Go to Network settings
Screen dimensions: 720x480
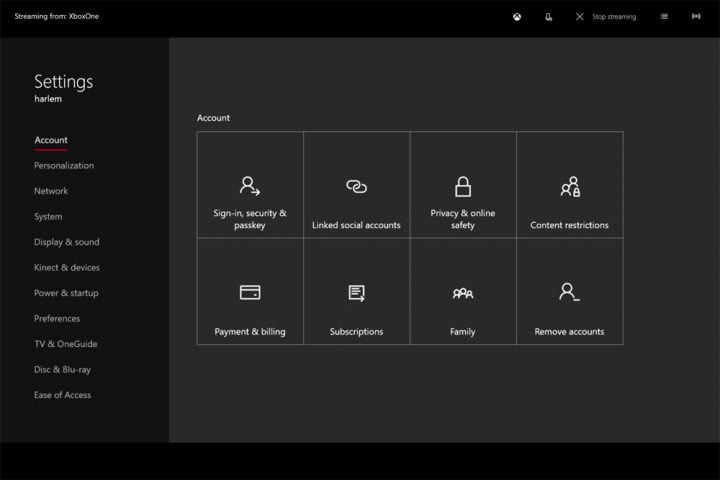pos(51,191)
